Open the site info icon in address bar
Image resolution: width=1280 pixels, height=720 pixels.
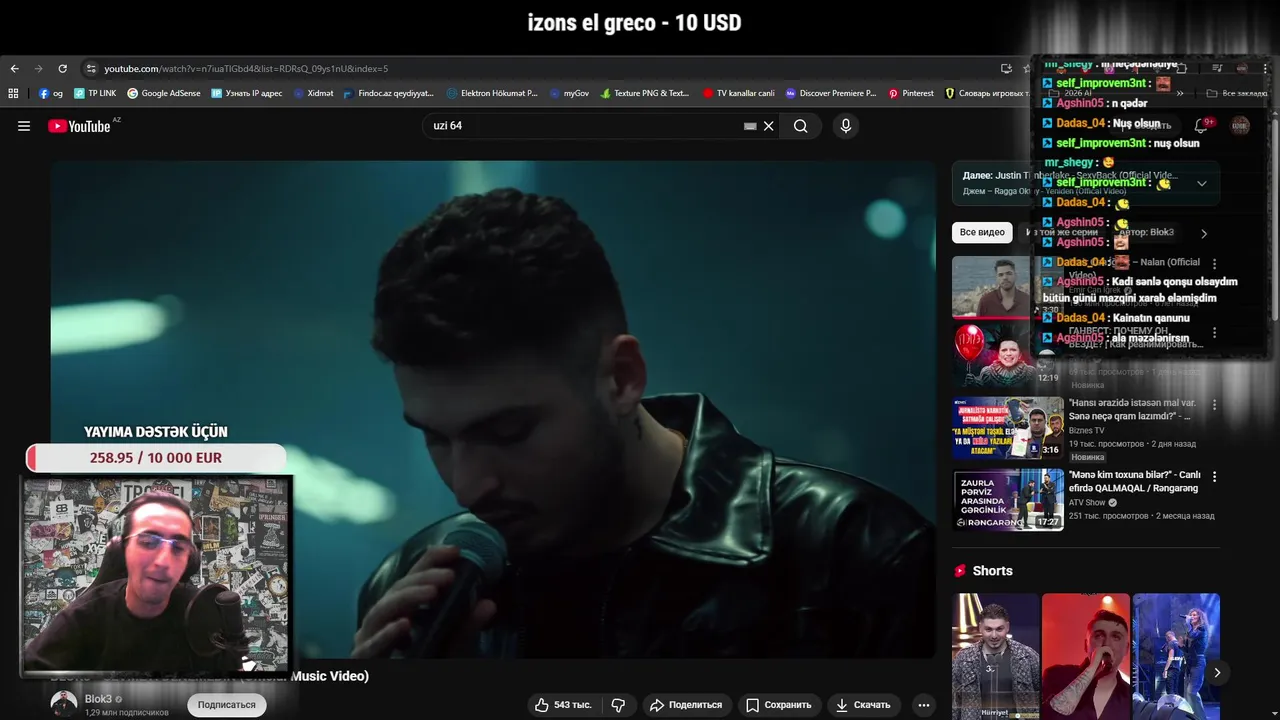(91, 69)
